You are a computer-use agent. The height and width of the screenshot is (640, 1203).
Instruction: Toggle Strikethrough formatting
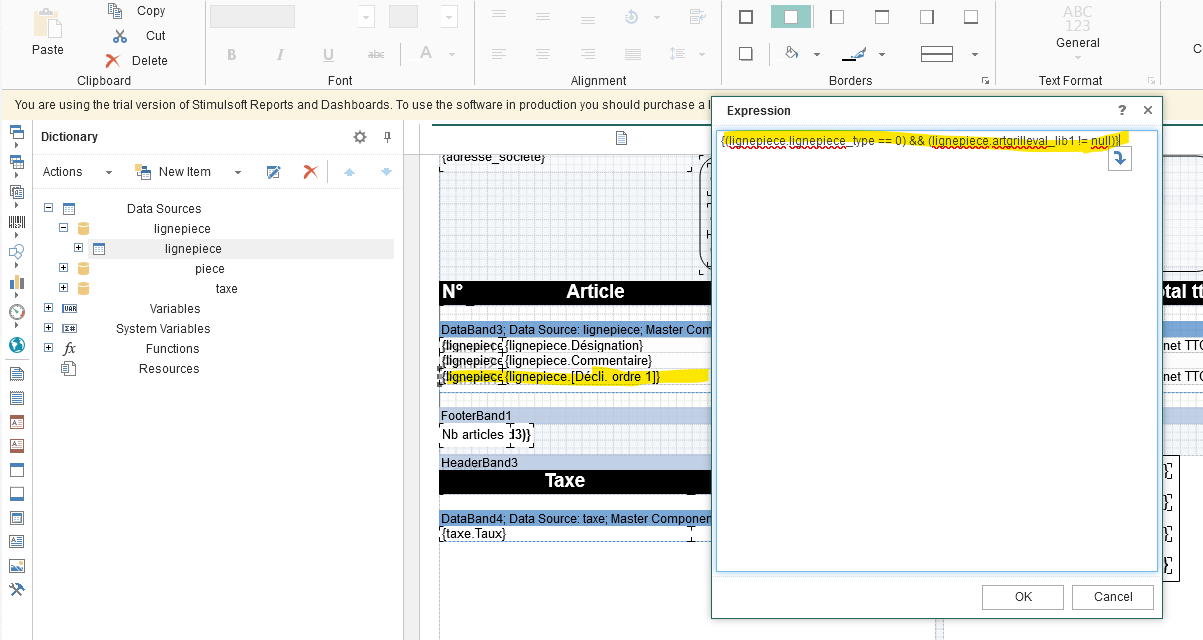(x=376, y=55)
